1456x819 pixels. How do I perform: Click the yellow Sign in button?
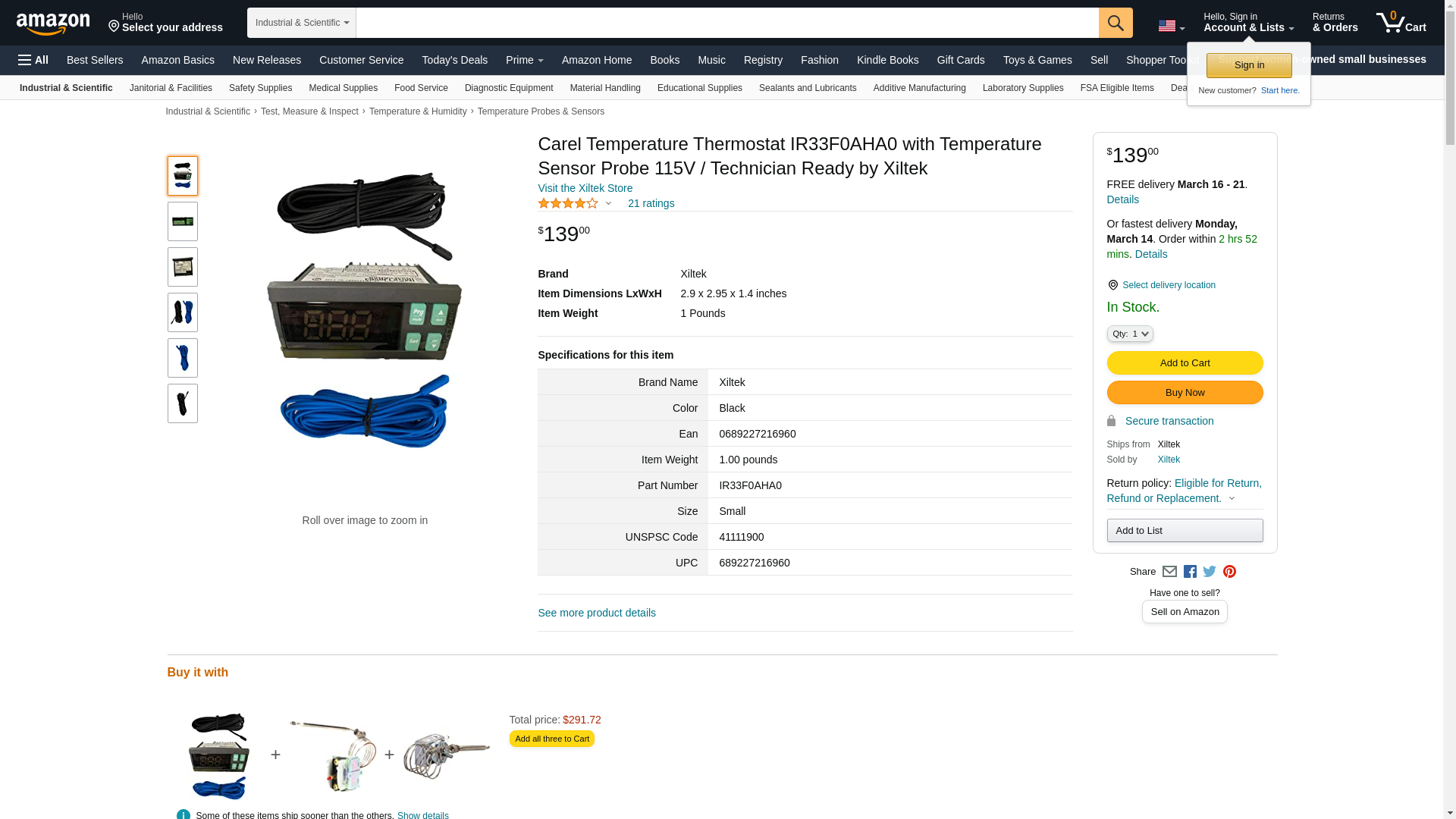pos(1248,66)
